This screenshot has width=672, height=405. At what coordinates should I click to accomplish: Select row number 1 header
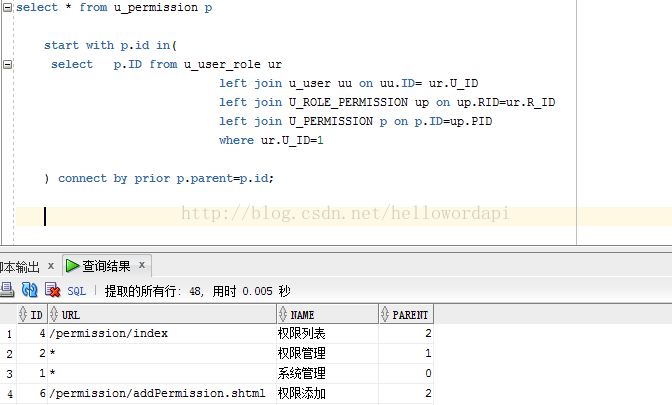9,333
